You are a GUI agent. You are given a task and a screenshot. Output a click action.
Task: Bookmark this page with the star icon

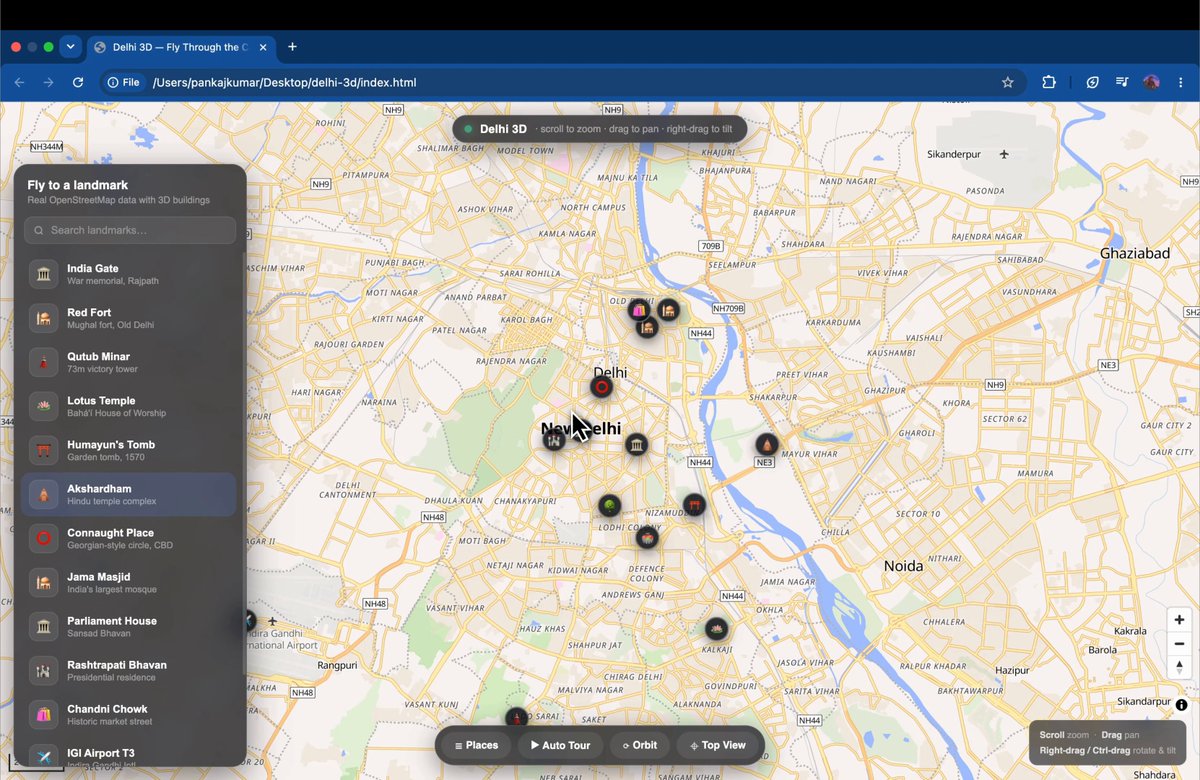1007,82
